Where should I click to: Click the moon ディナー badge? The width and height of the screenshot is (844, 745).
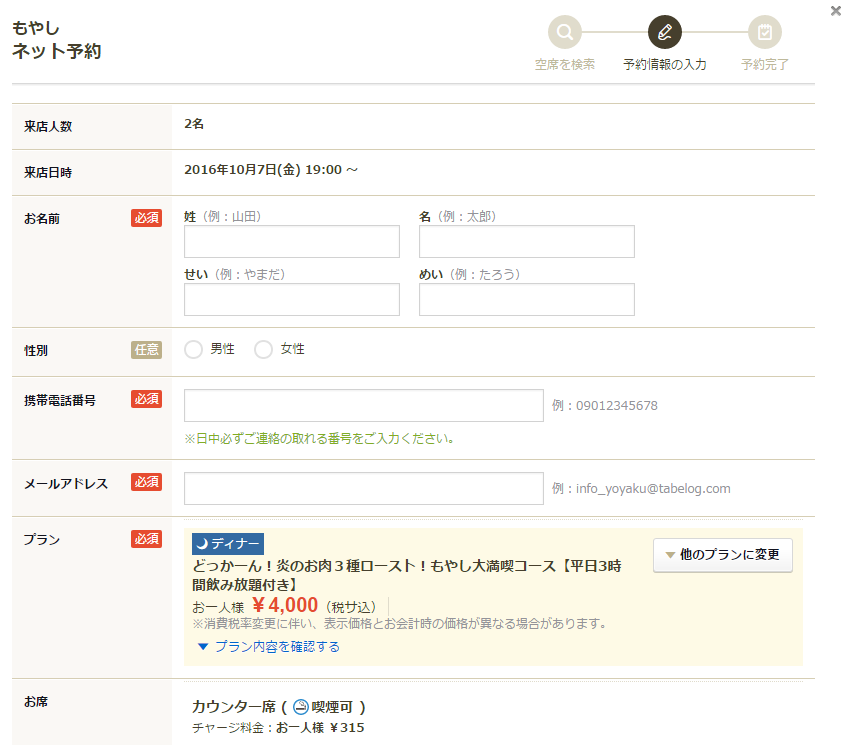(x=228, y=544)
